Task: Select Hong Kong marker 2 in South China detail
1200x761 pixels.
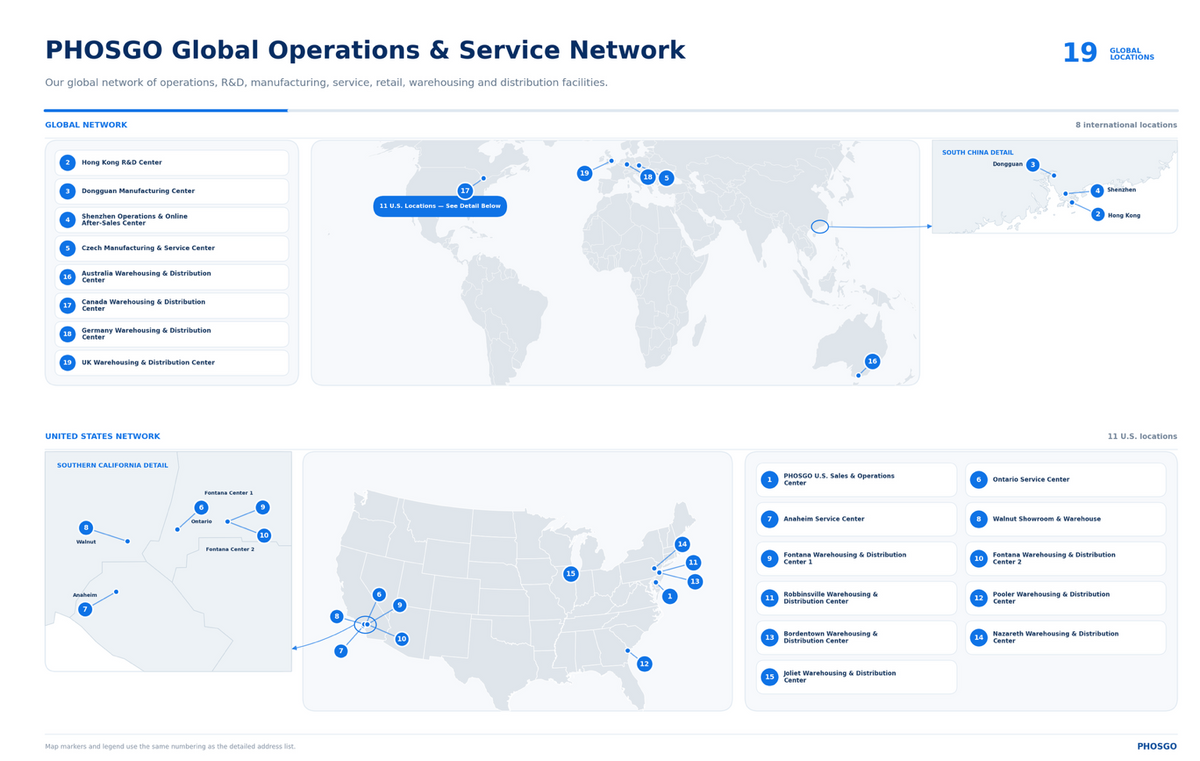Action: (x=1098, y=215)
